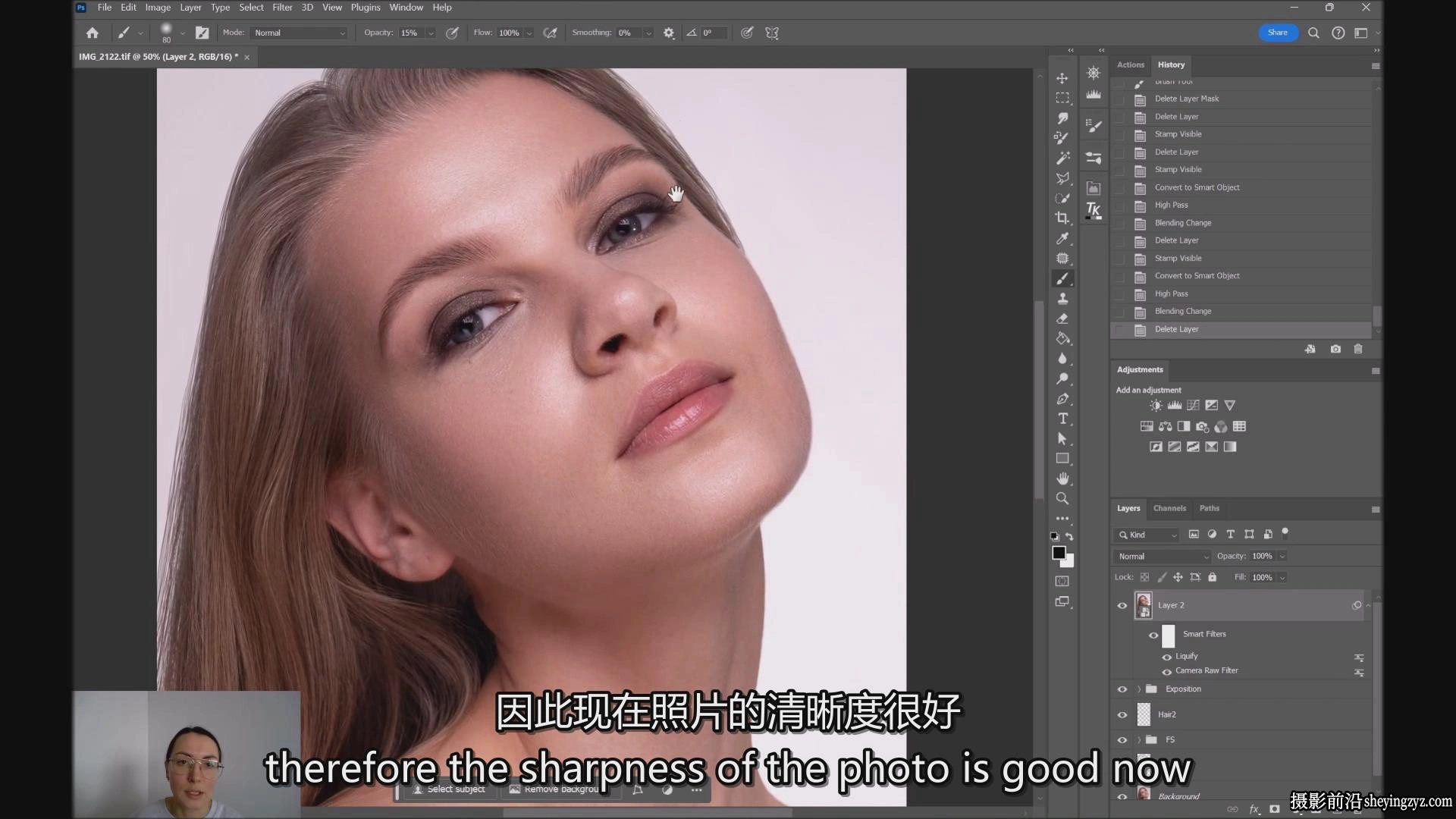Select the Brush tool in toolbar

tap(1062, 278)
